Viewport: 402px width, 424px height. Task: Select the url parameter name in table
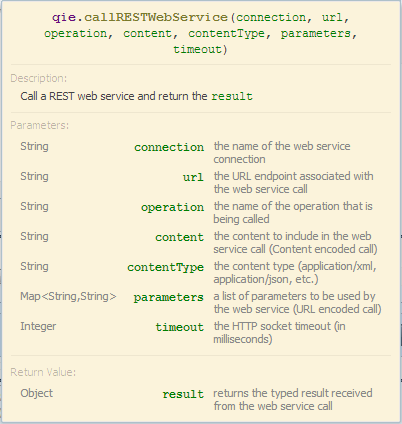(x=193, y=177)
